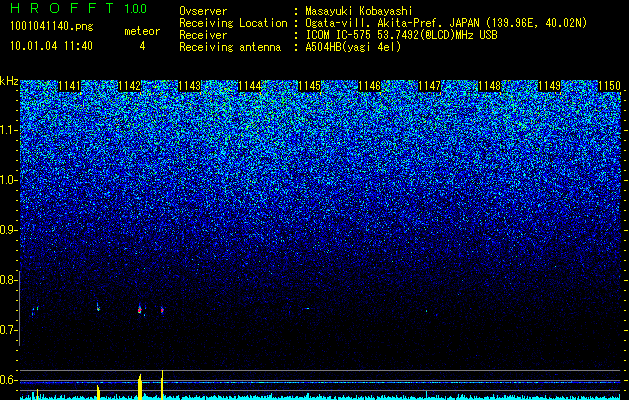
Task: Click the kHz axis unit label
Action: tap(9, 81)
